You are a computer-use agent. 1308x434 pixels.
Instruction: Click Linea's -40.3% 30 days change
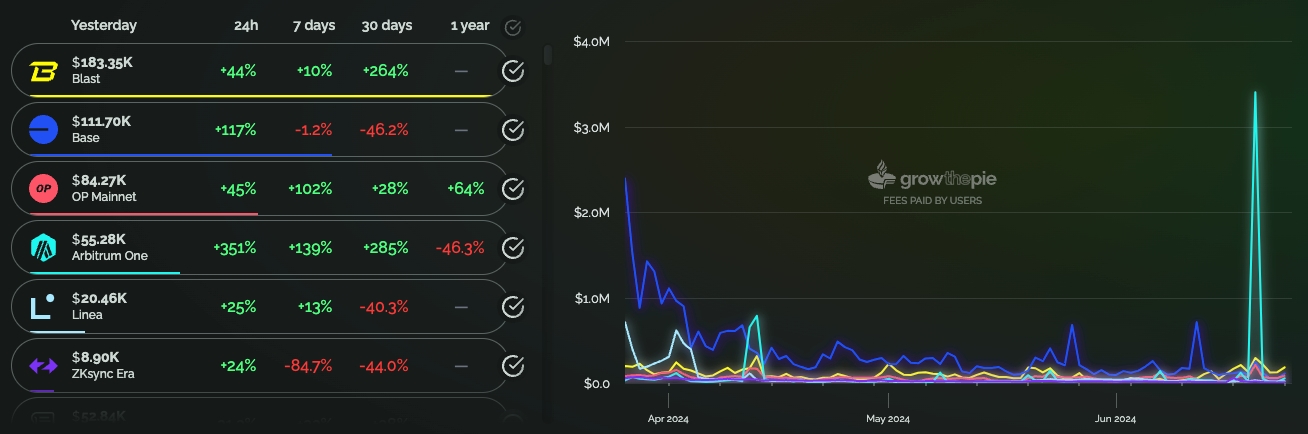click(386, 307)
